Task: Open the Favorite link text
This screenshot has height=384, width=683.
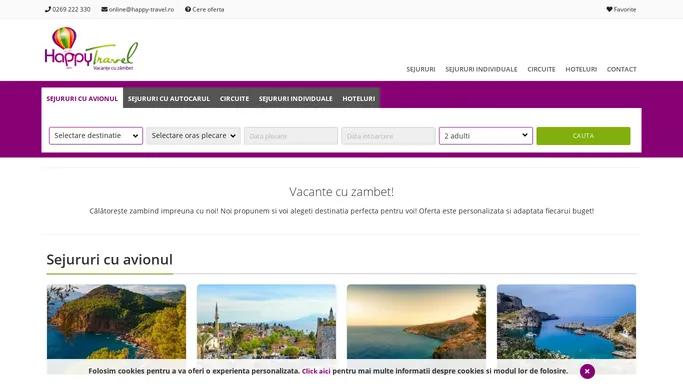Action: (625, 9)
